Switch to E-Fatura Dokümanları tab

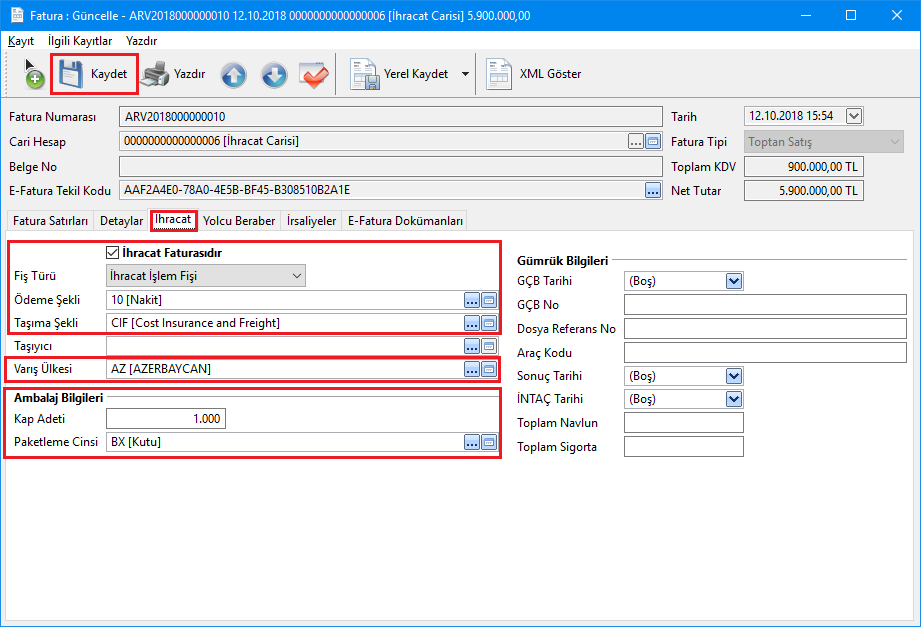click(x=405, y=221)
